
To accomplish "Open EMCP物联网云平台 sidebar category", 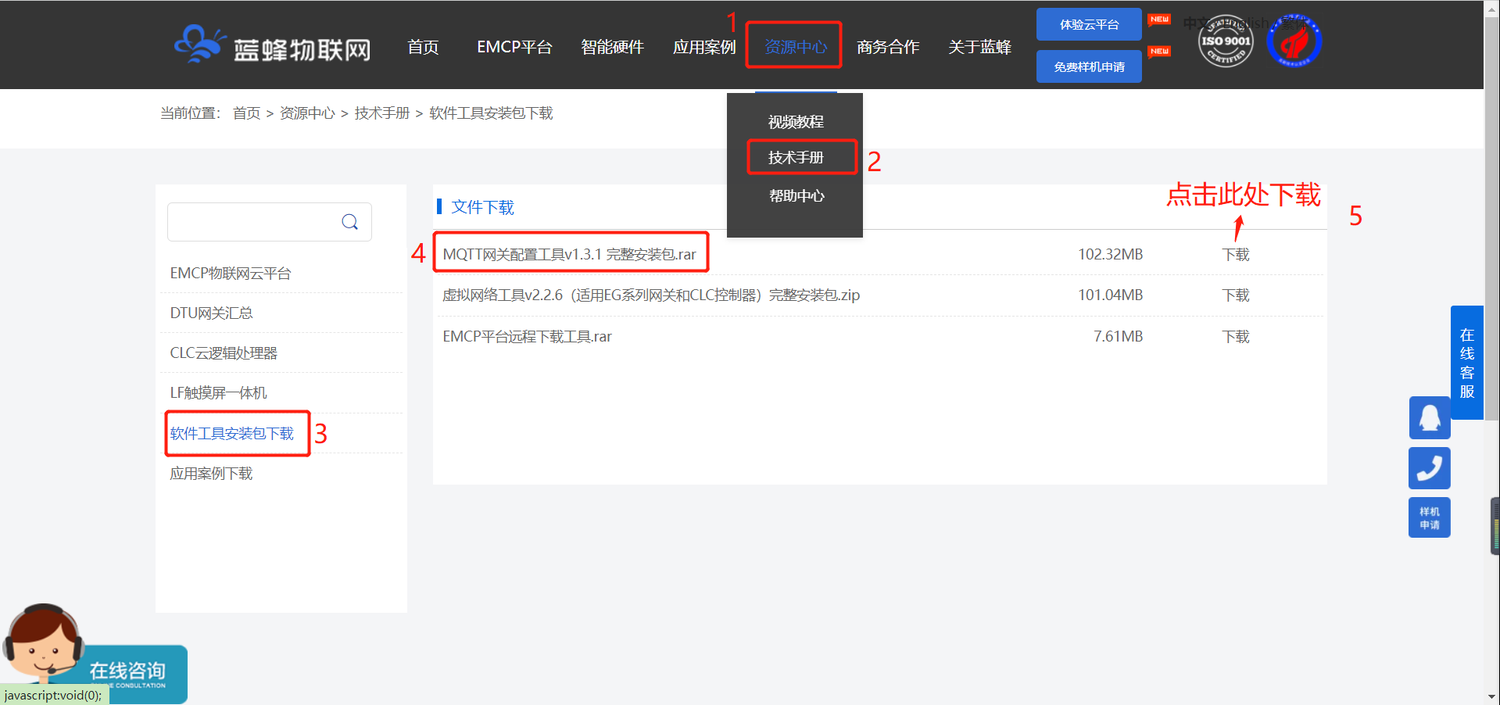I will coord(230,273).
